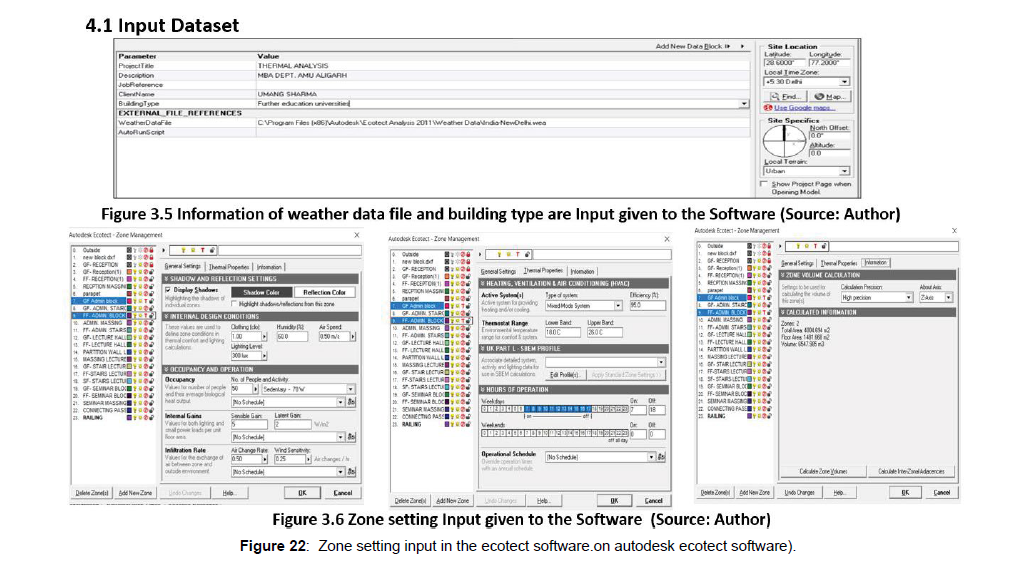Switch to General Settings tab in Thermal Properties window
Viewport: 1021px width, 566px height.
pyautogui.click(x=499, y=272)
